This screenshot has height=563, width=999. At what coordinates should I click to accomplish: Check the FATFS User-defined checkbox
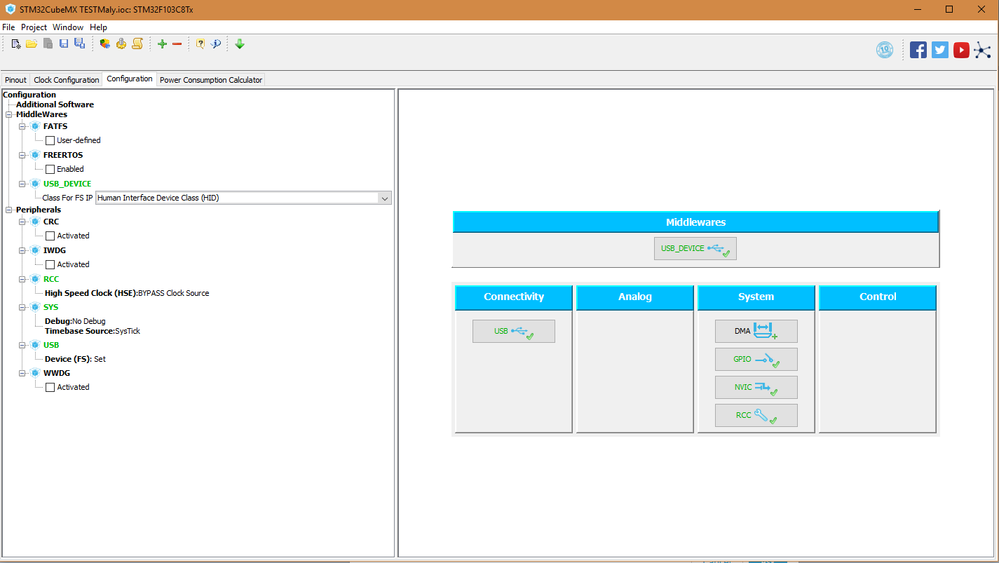pyautogui.click(x=50, y=140)
